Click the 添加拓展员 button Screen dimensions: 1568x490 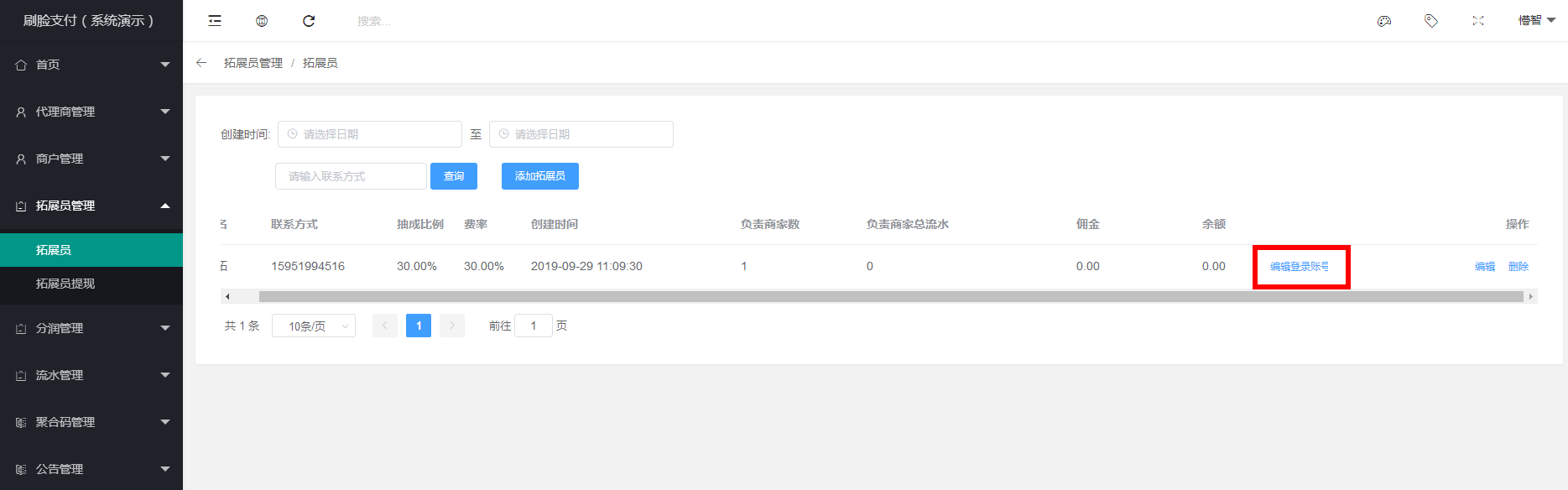(x=540, y=176)
